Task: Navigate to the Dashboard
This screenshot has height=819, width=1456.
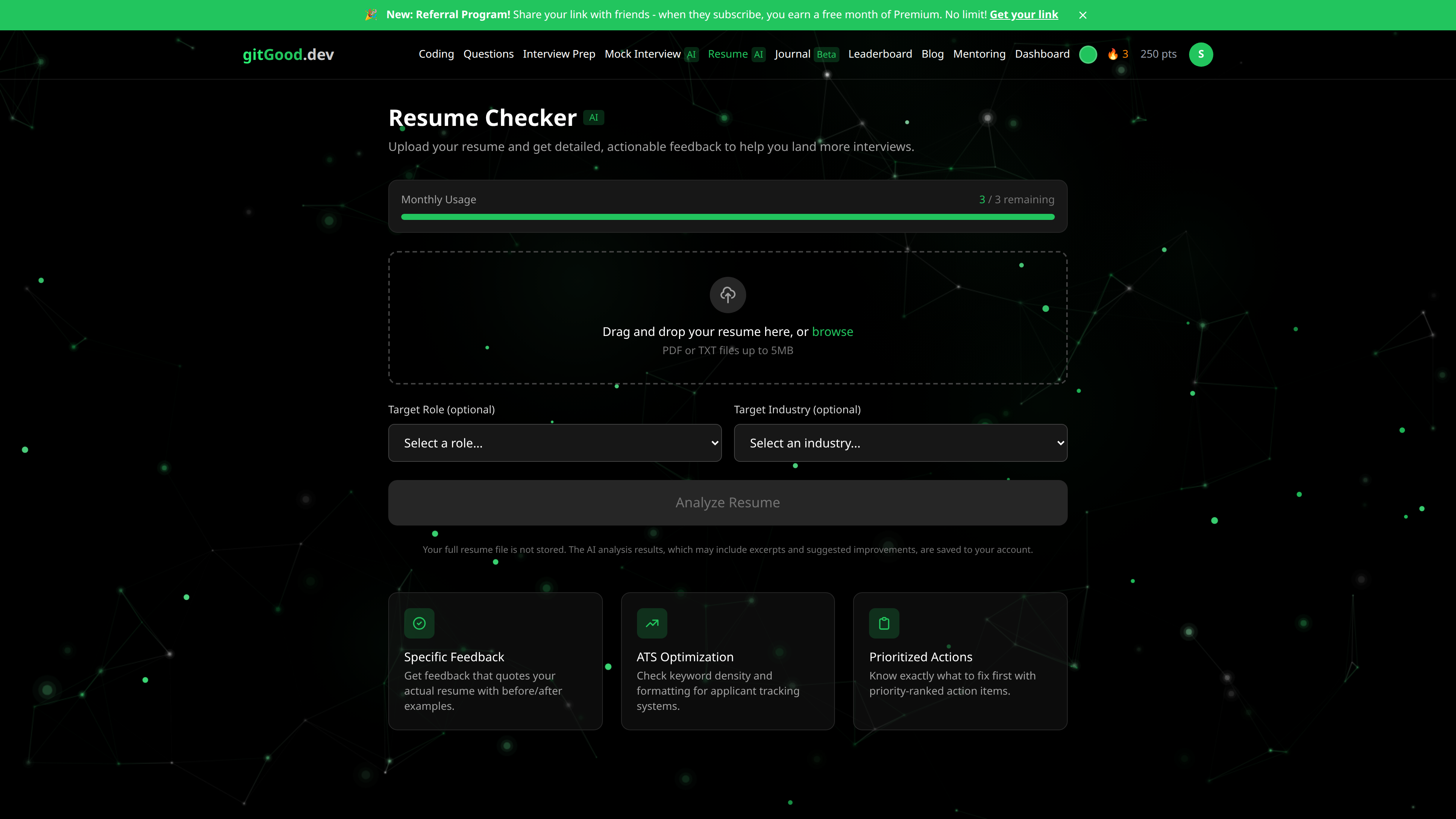Action: 1042,54
